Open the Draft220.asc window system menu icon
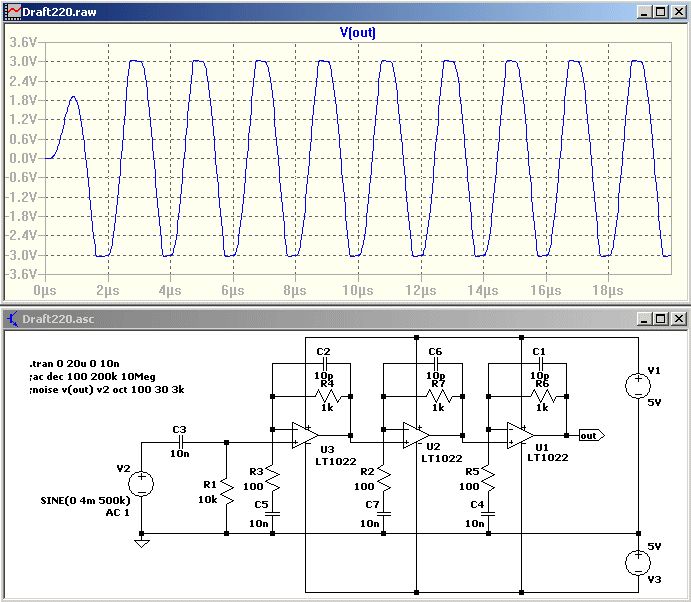Viewport: 691px width, 602px height. click(x=13, y=319)
